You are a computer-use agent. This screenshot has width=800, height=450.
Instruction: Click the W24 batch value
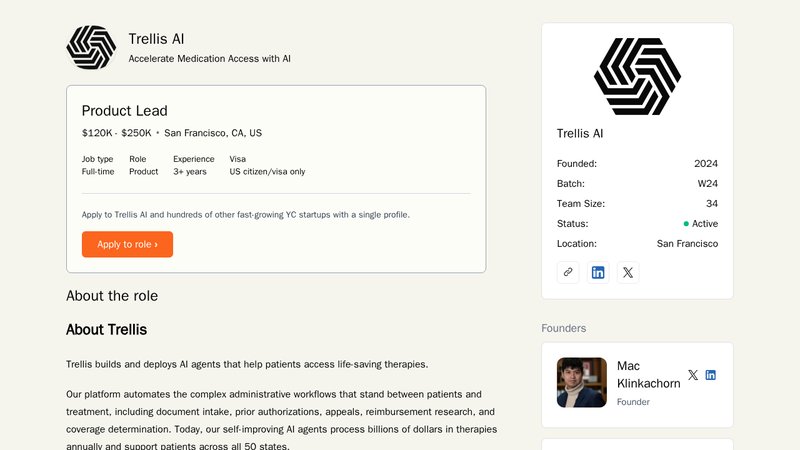click(708, 184)
